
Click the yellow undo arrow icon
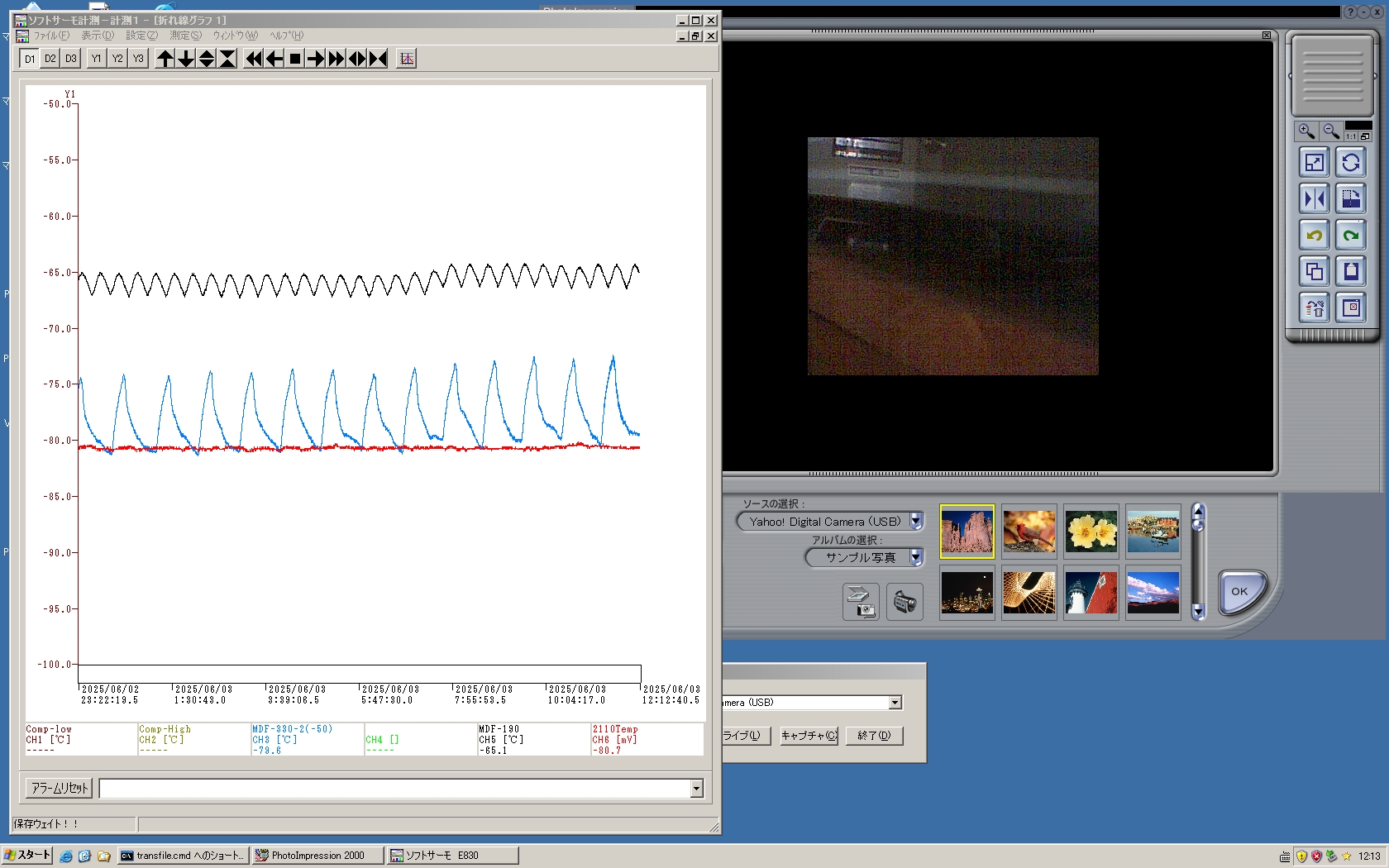tap(1315, 236)
